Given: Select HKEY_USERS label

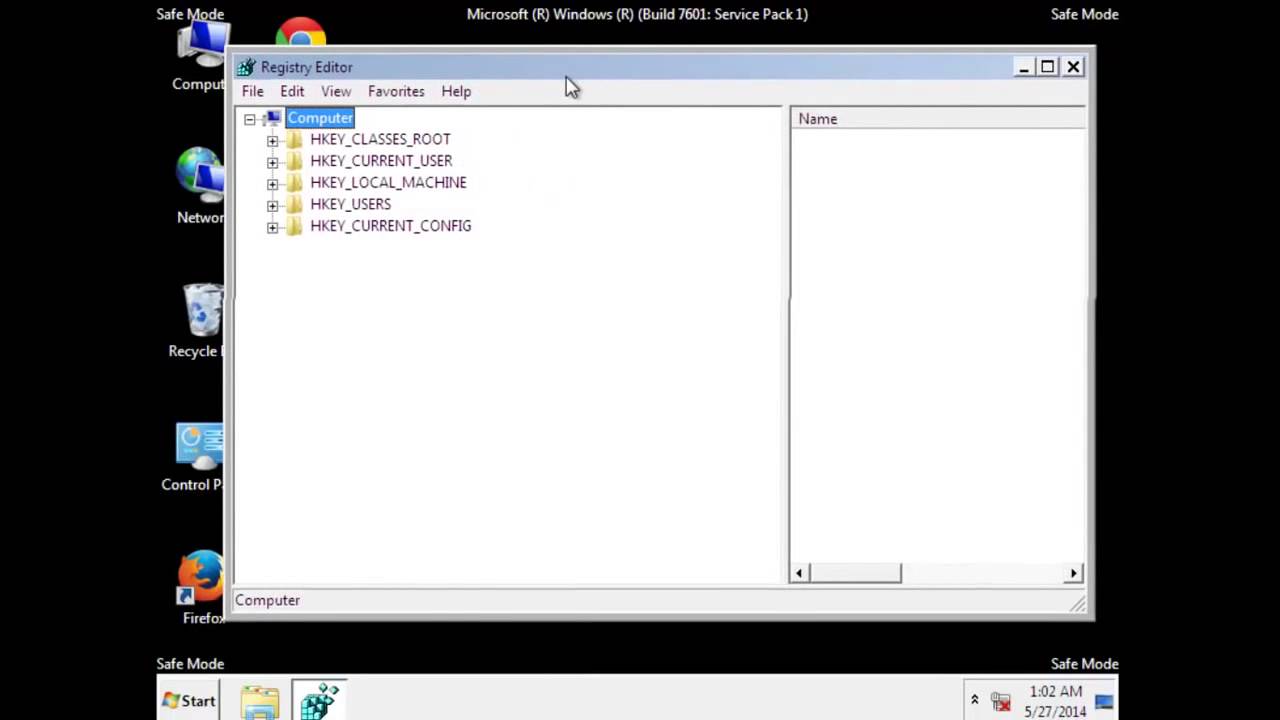Looking at the screenshot, I should click(350, 204).
